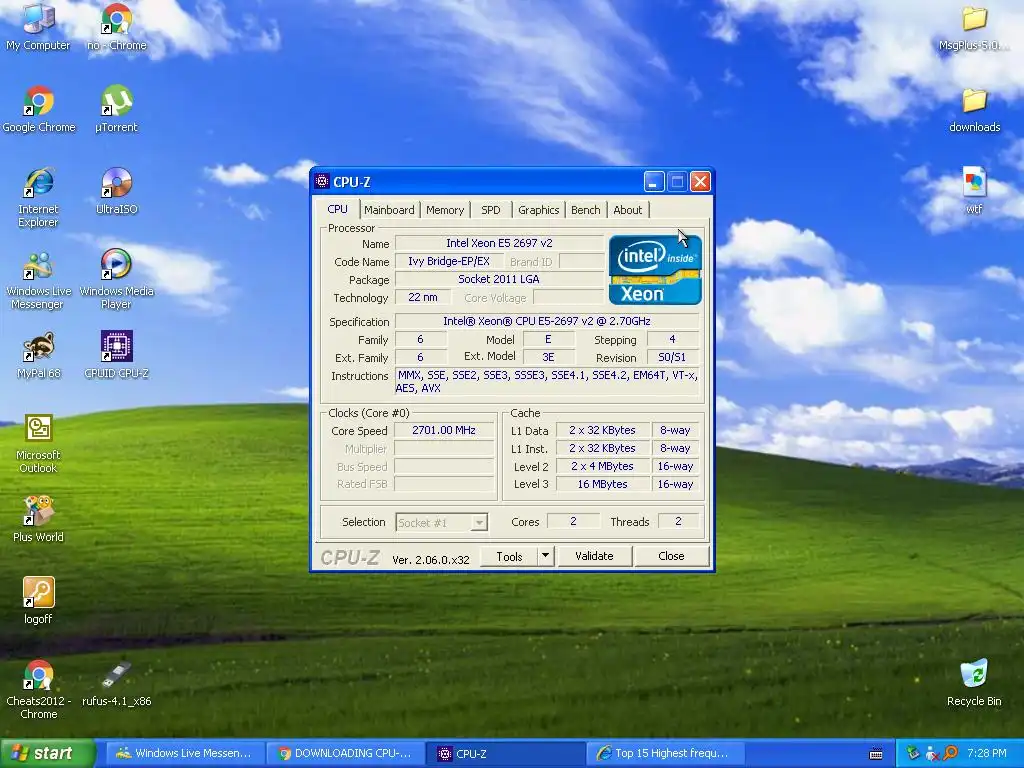Image resolution: width=1024 pixels, height=768 pixels.
Task: Click the Intel Xeon logo badge
Action: pos(655,270)
